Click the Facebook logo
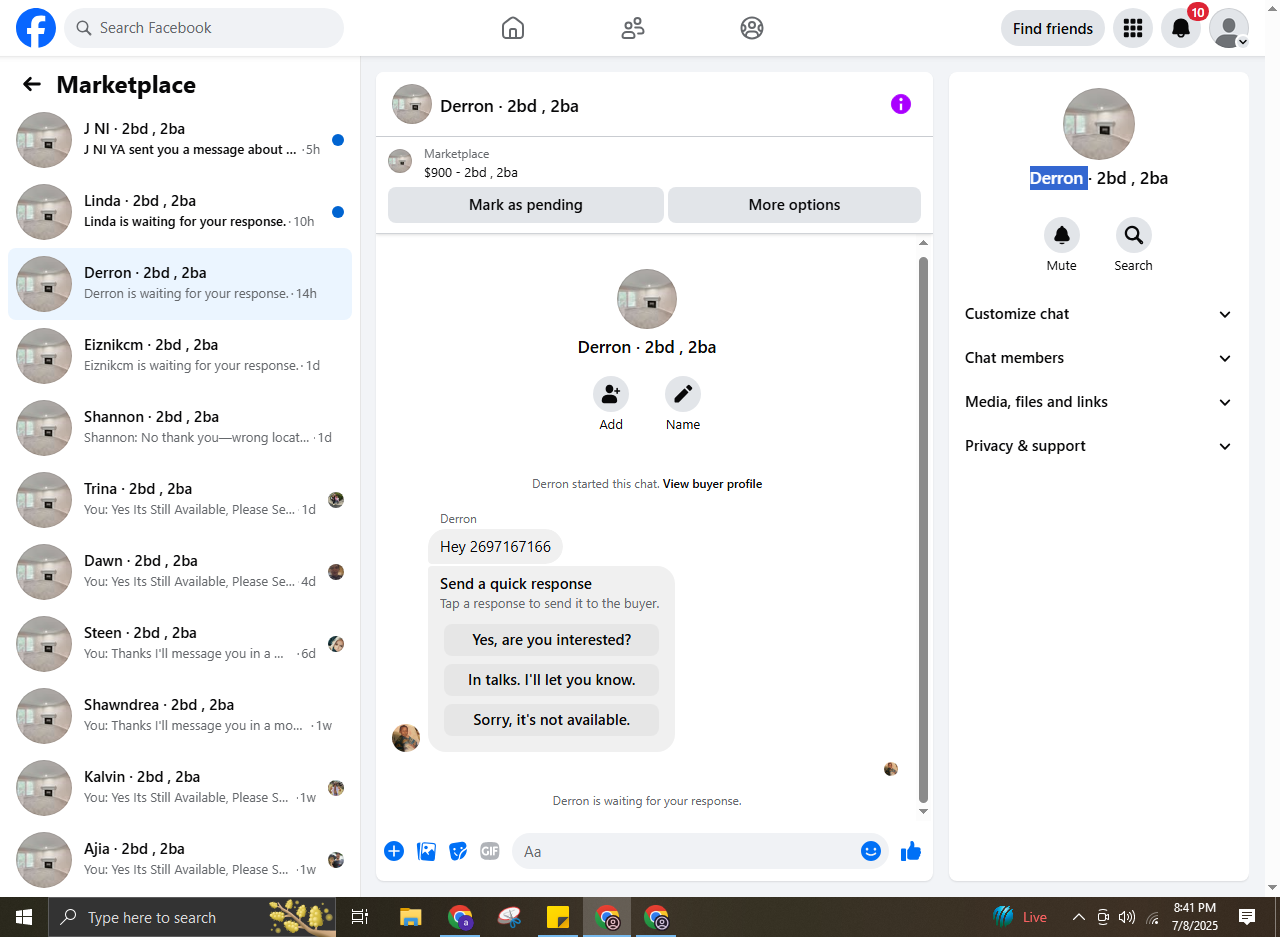Image resolution: width=1280 pixels, height=937 pixels. coord(36,28)
